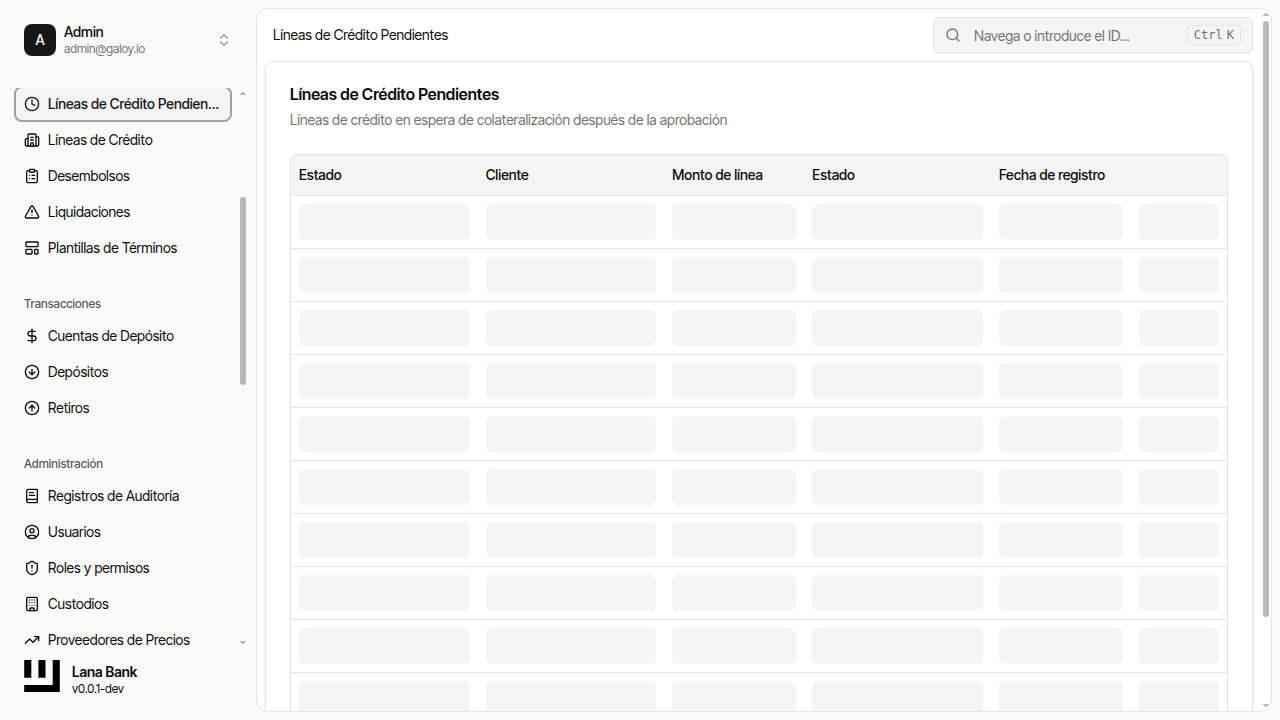Image resolution: width=1280 pixels, height=720 pixels.
Task: Click the warning triangle icon for Liquidaciones
Action: [32, 212]
